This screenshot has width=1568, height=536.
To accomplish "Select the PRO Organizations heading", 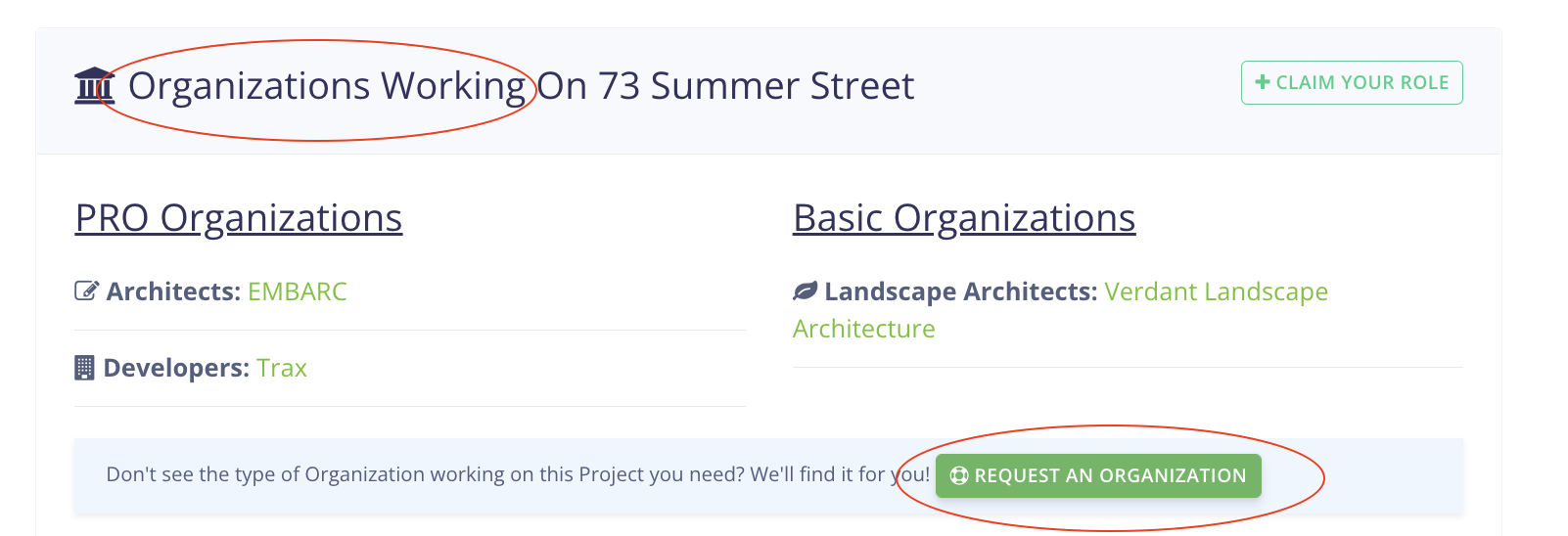I will point(239,217).
